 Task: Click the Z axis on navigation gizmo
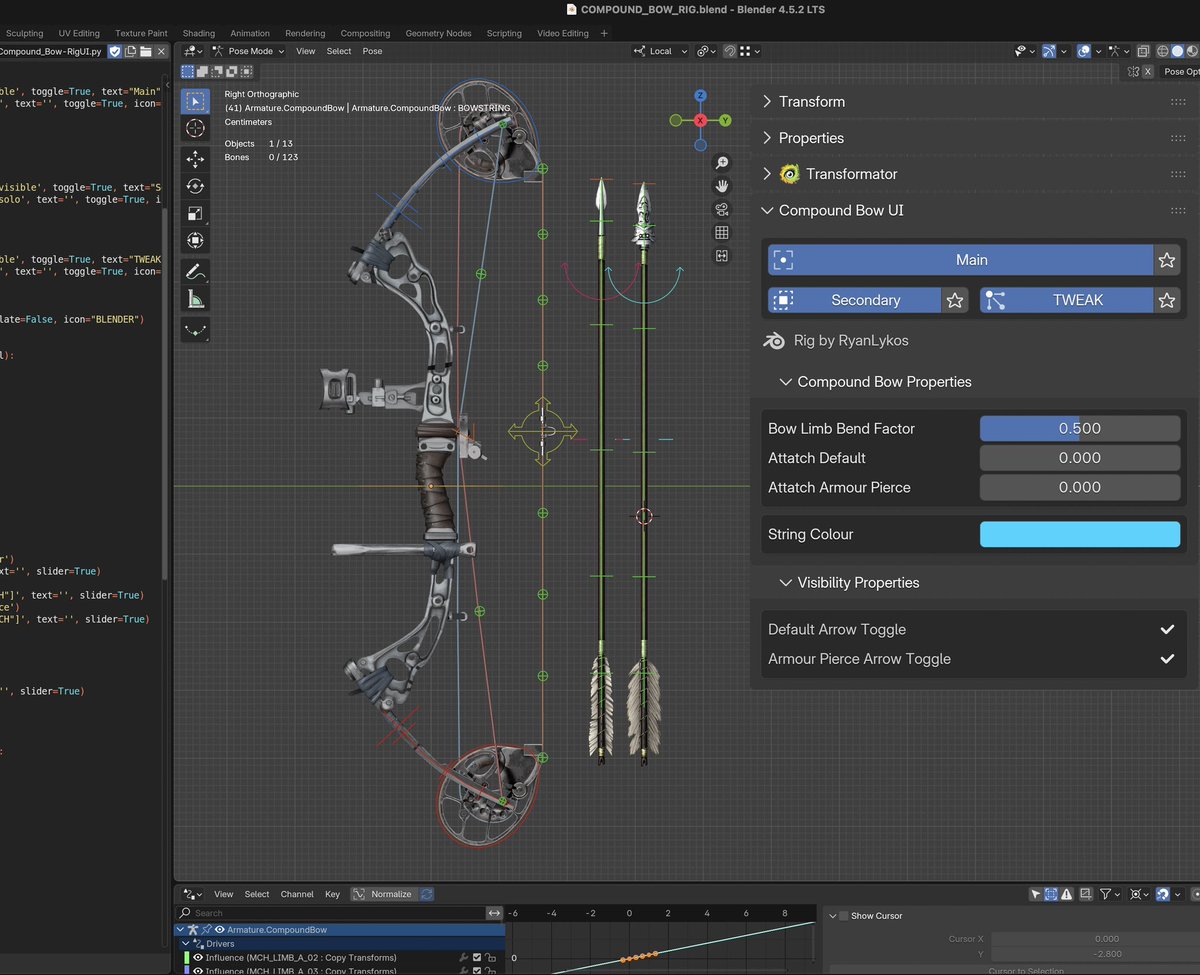(x=700, y=96)
